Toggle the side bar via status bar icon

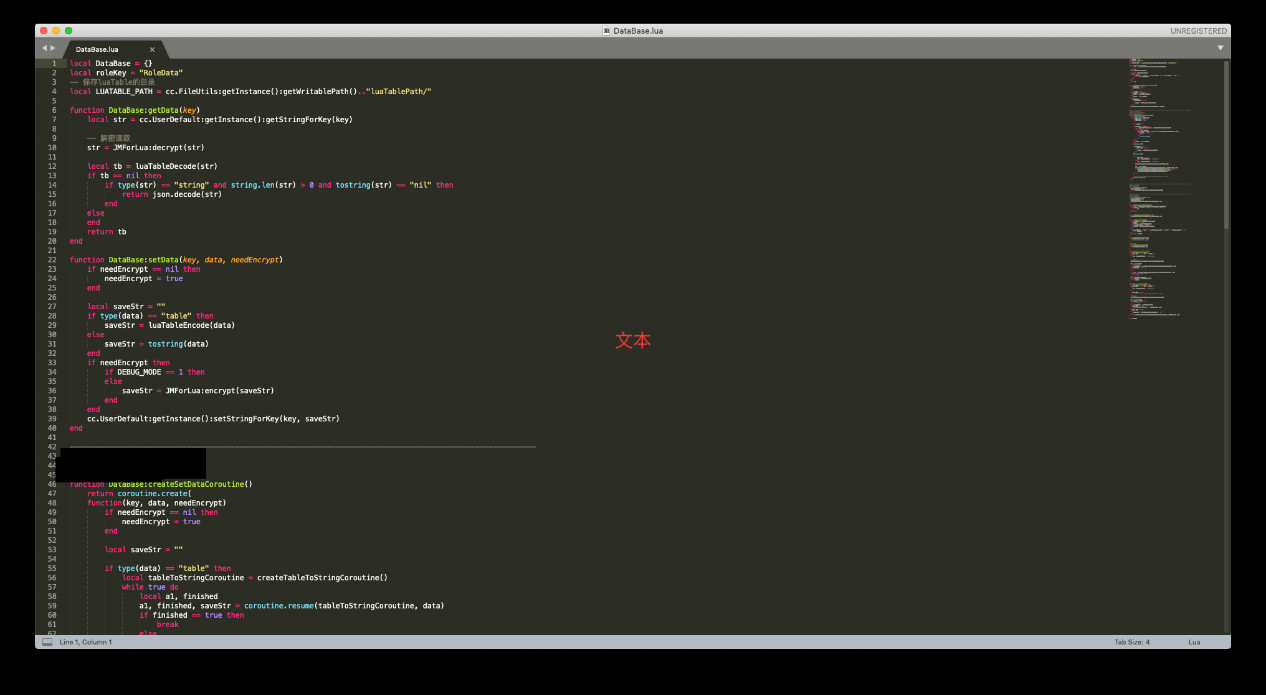(x=47, y=642)
